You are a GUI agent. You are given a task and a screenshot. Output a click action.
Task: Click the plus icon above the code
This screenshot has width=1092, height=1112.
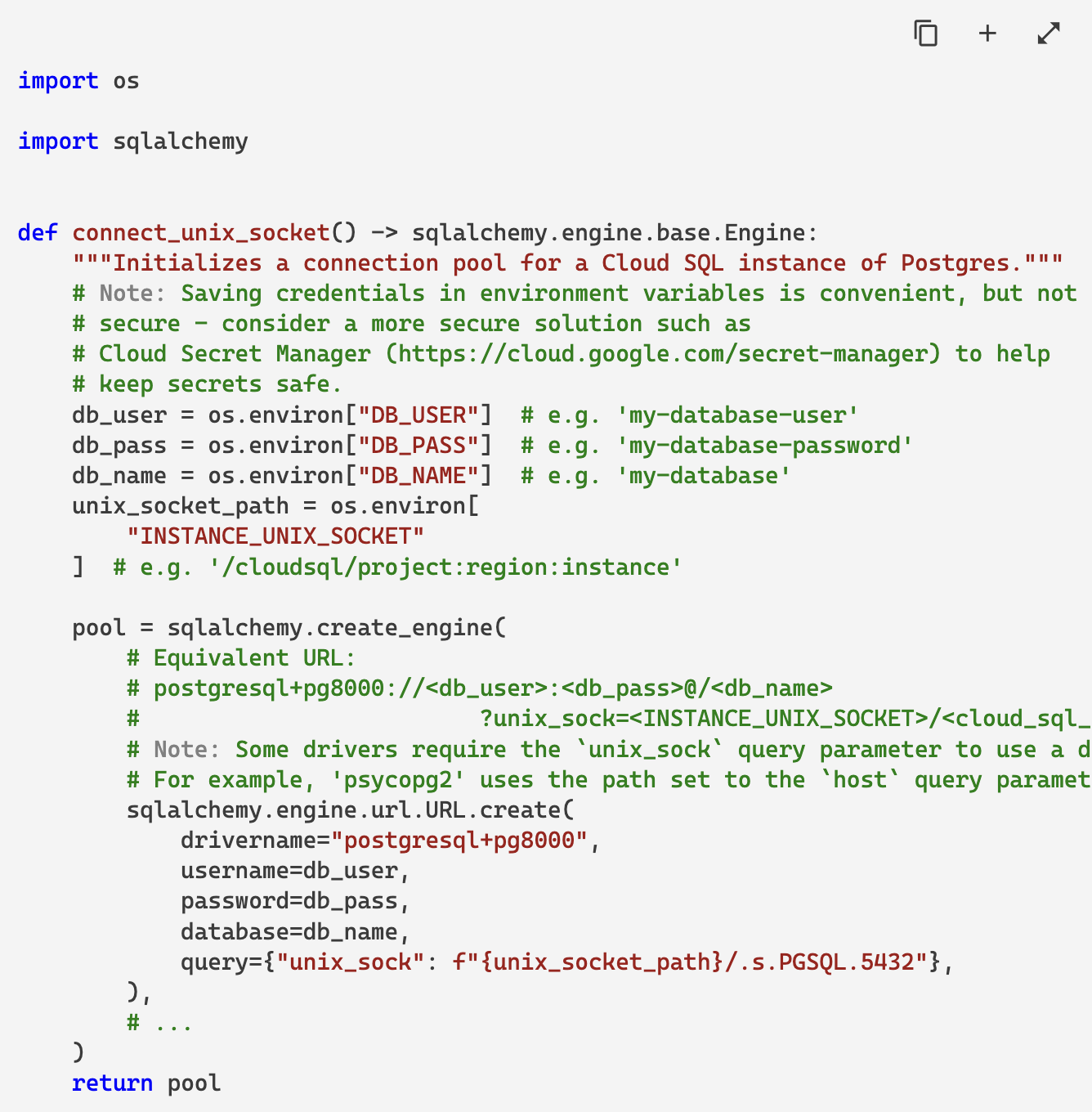coord(987,34)
